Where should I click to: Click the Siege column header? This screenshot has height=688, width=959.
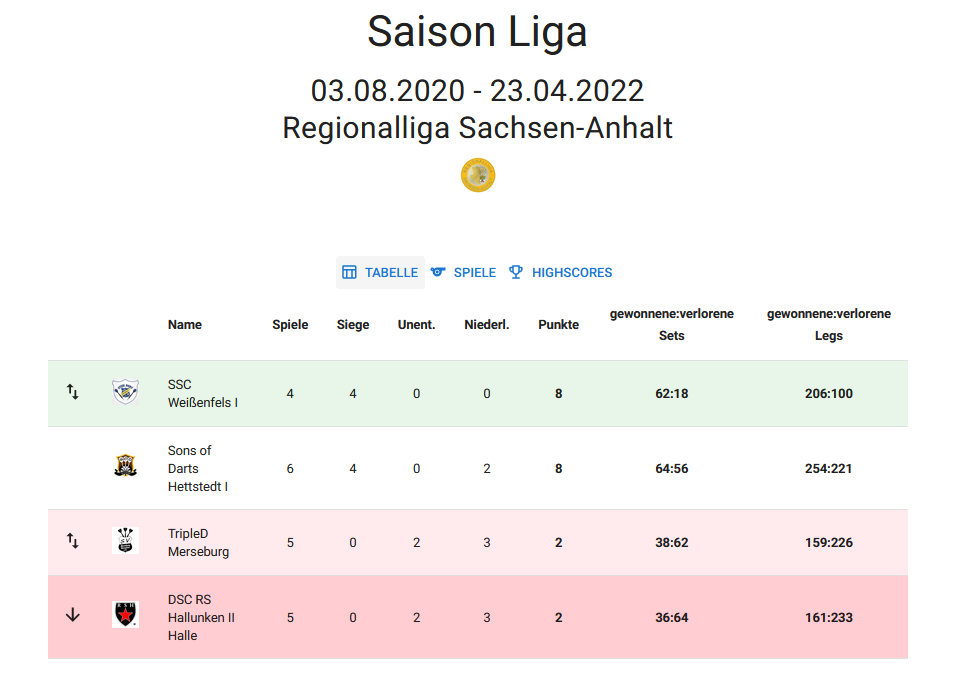(x=353, y=325)
